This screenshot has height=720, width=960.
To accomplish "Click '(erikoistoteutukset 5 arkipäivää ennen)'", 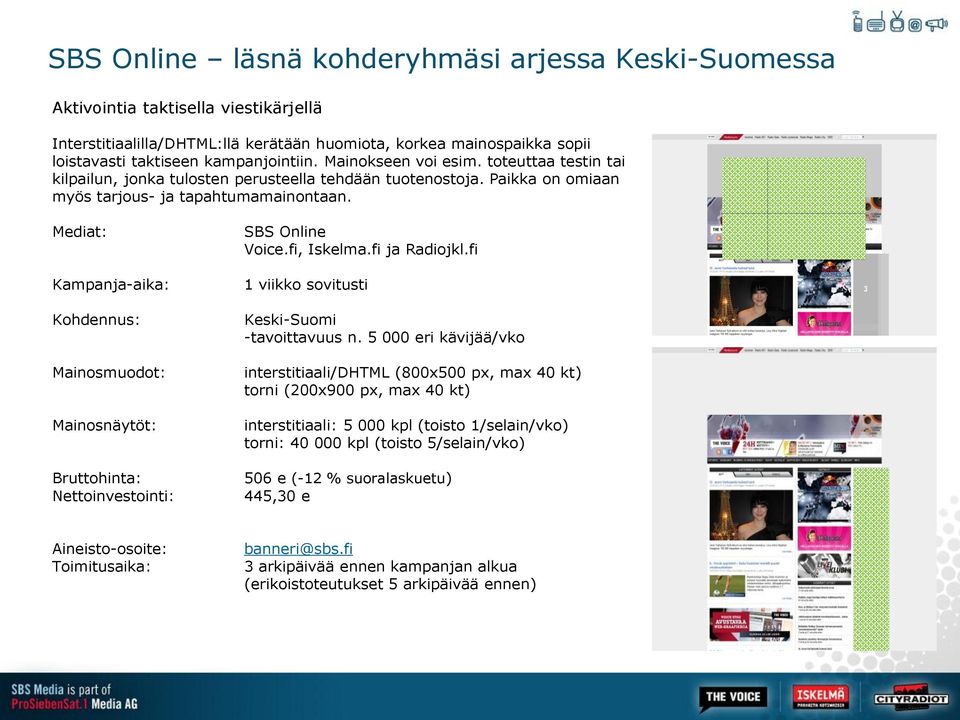I will (x=390, y=584).
